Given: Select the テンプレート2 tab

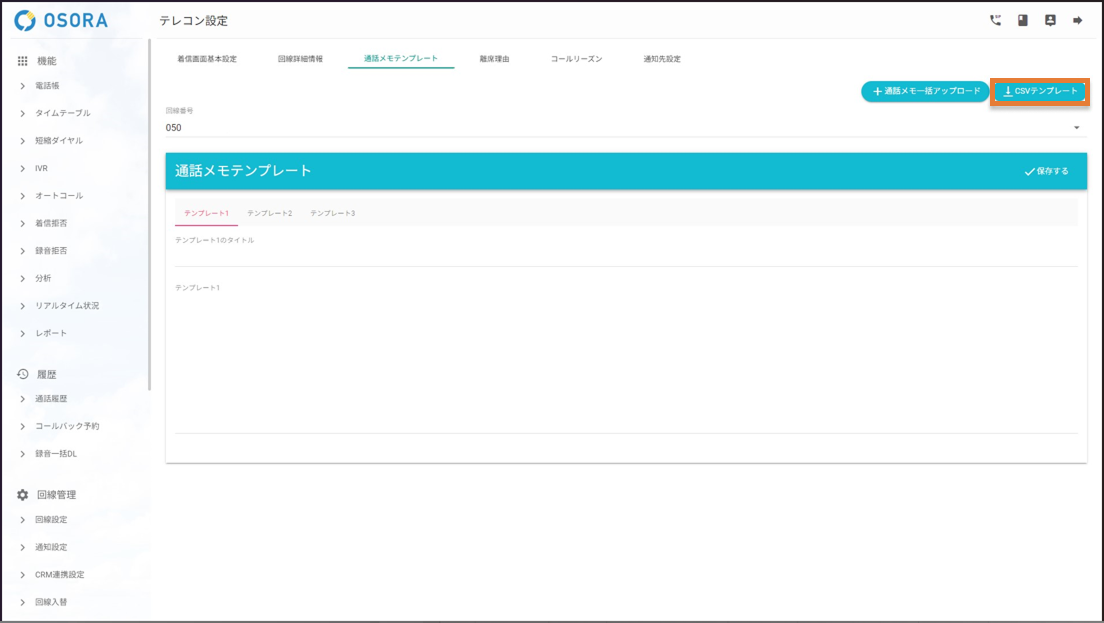Looking at the screenshot, I should [269, 213].
